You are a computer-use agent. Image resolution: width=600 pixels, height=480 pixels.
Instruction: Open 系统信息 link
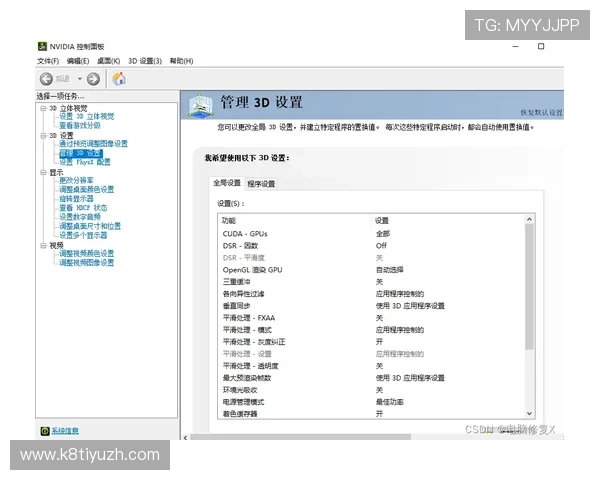click(65, 431)
